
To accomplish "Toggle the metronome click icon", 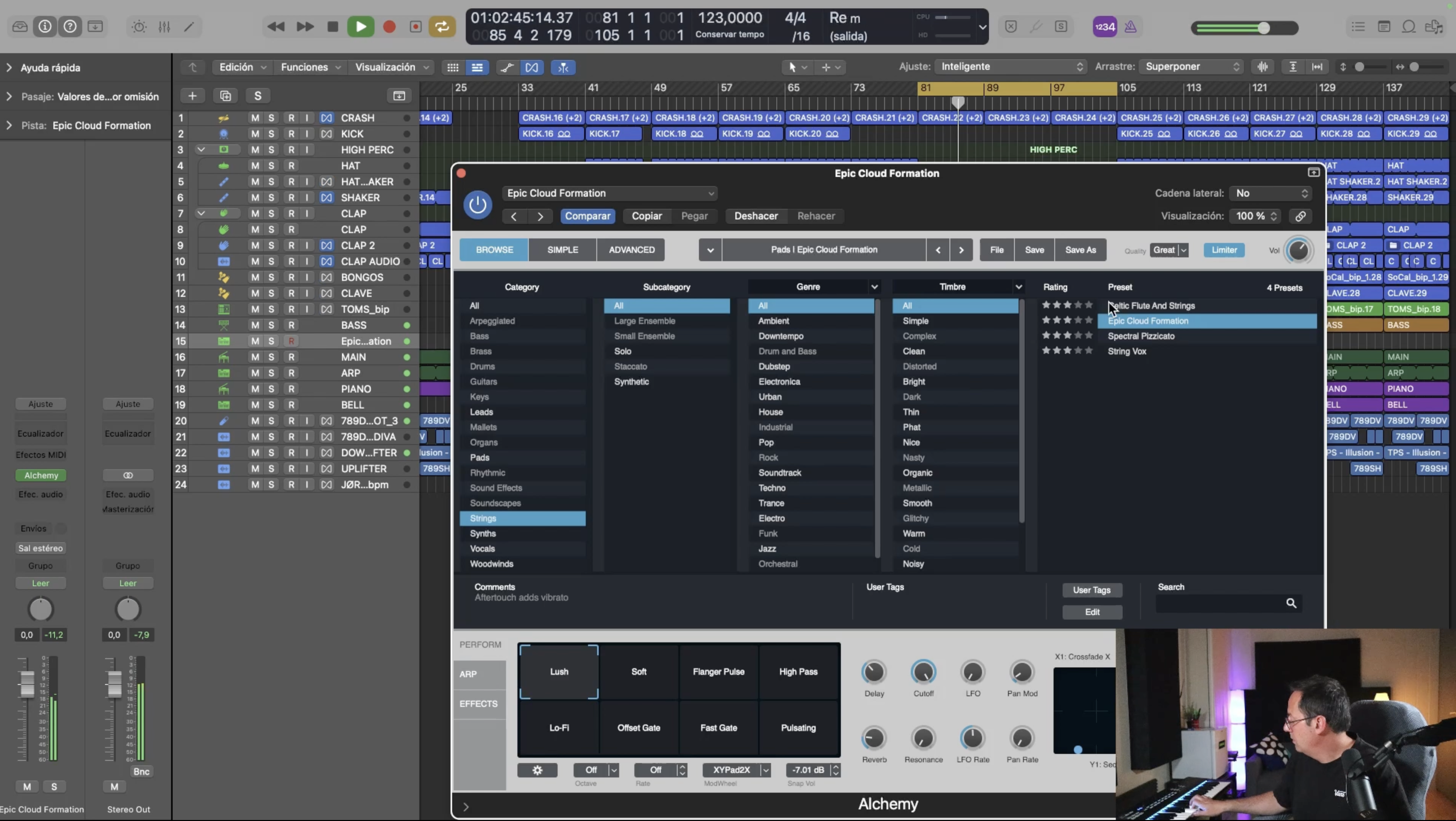I will [1130, 26].
